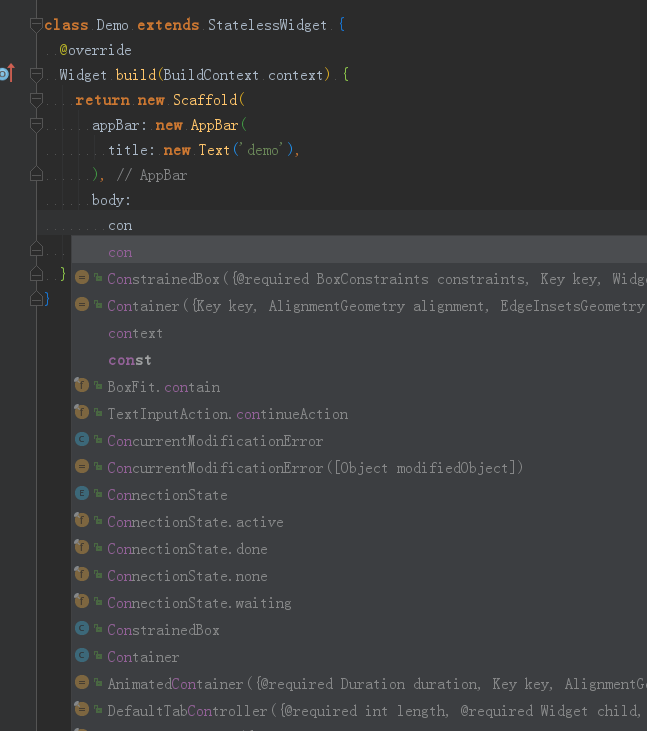The height and width of the screenshot is (731, 647).
Task: Pick ConnectionState.none from completion list
Action: coord(359,576)
